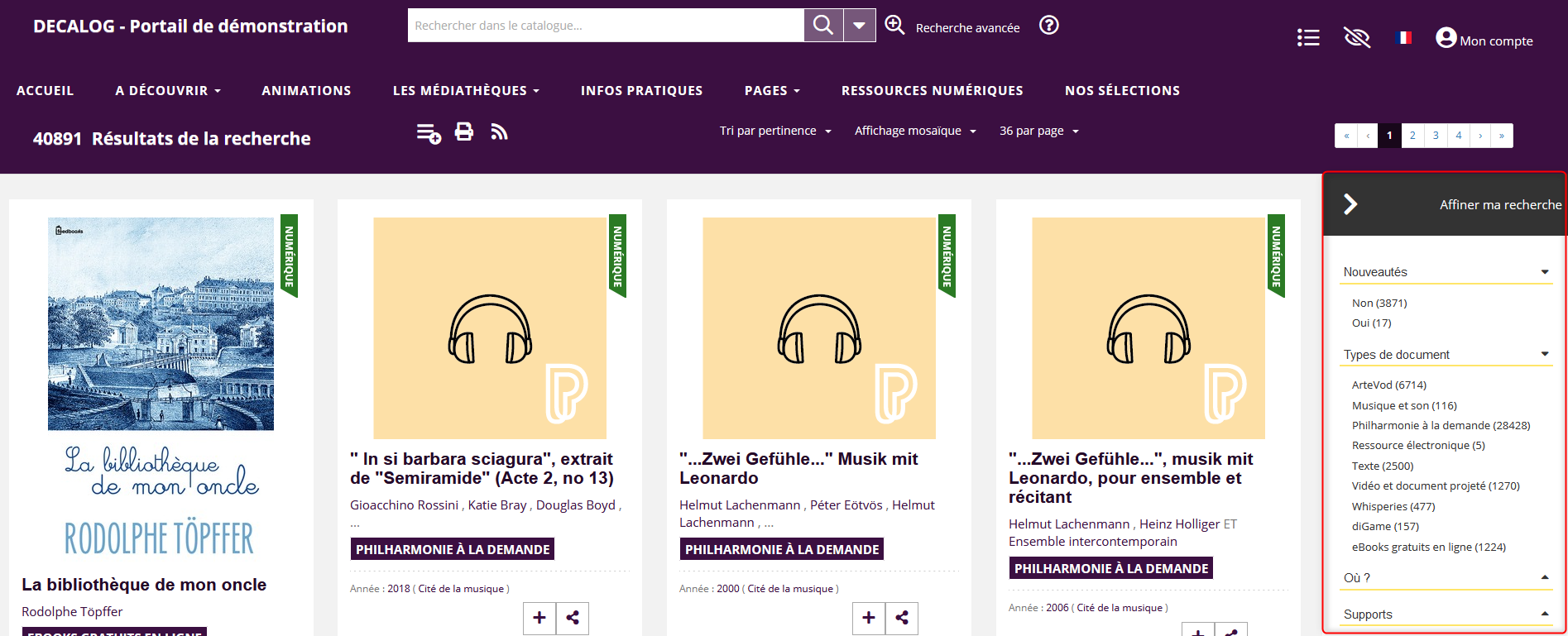The width and height of the screenshot is (1568, 636).
Task: Click the print results icon
Action: pos(464,132)
